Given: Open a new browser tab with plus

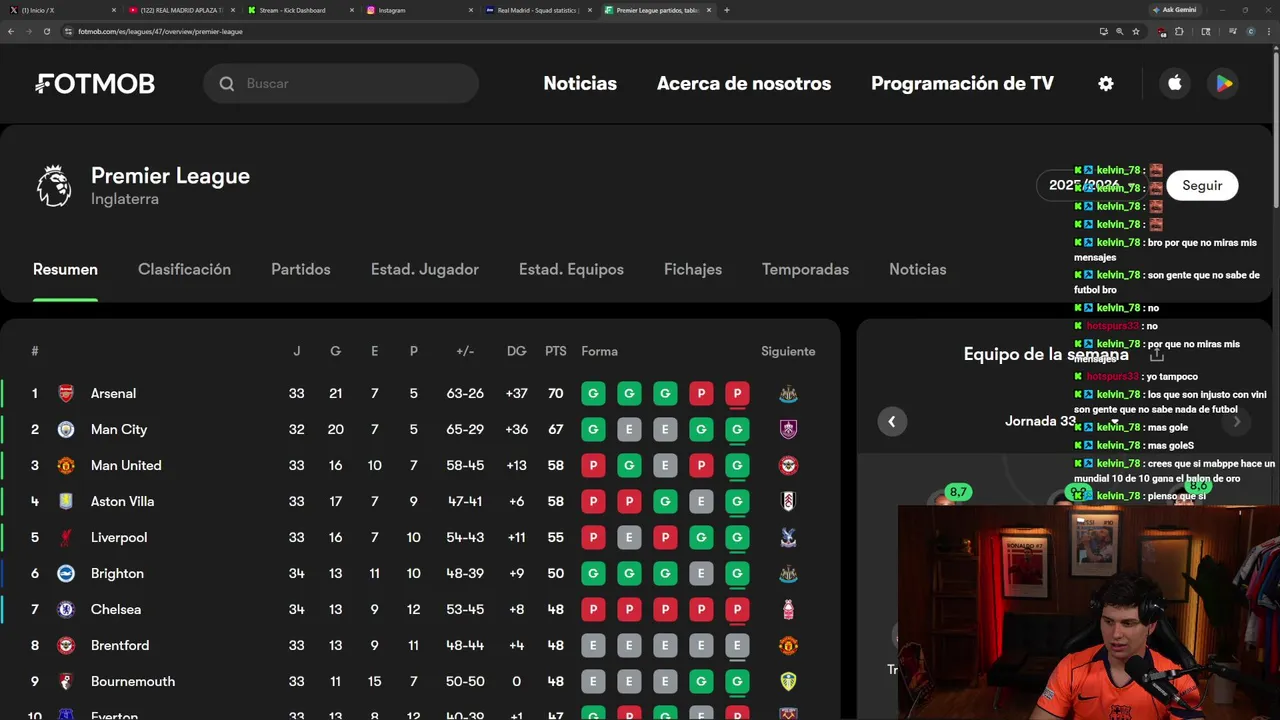Looking at the screenshot, I should tap(726, 10).
